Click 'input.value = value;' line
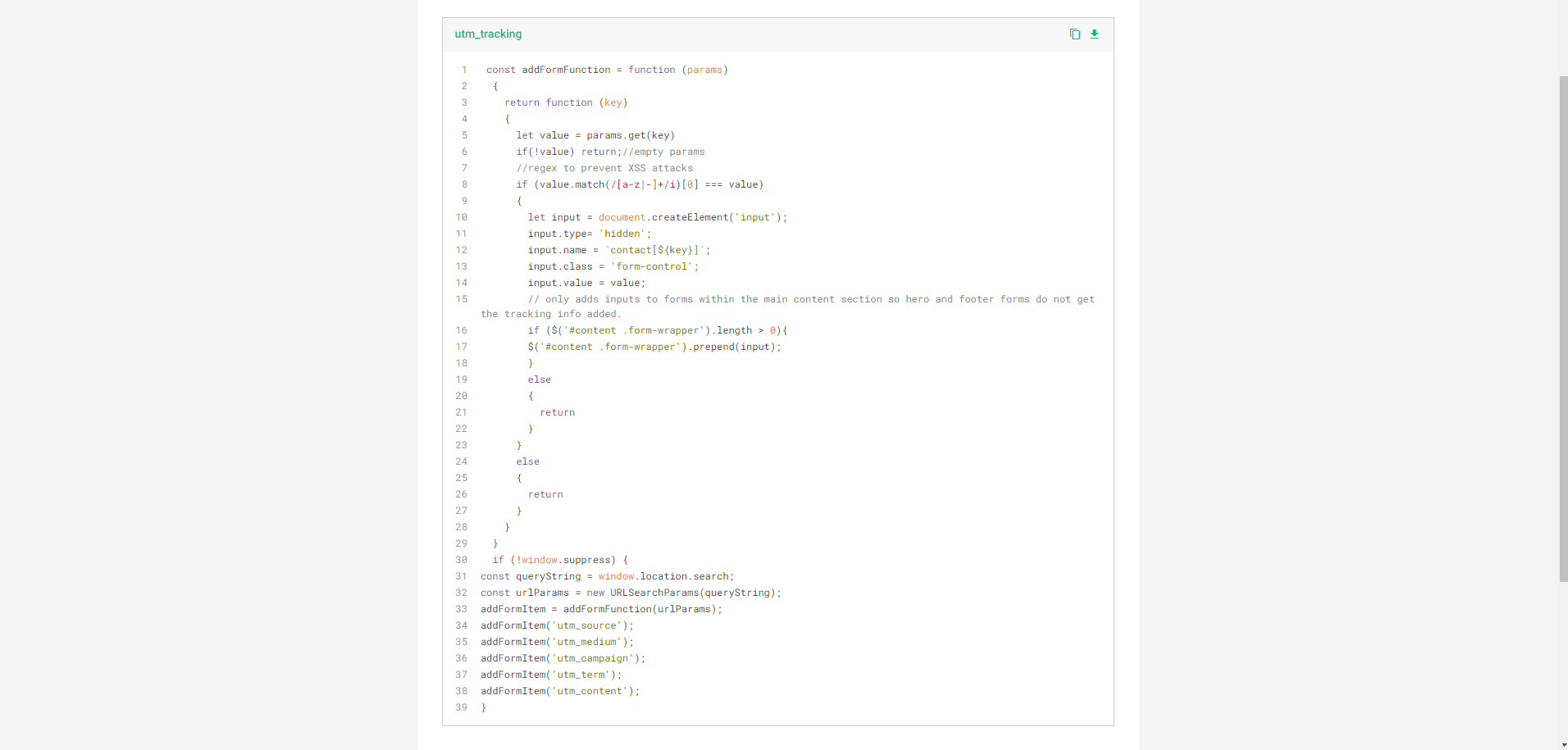 (x=586, y=283)
